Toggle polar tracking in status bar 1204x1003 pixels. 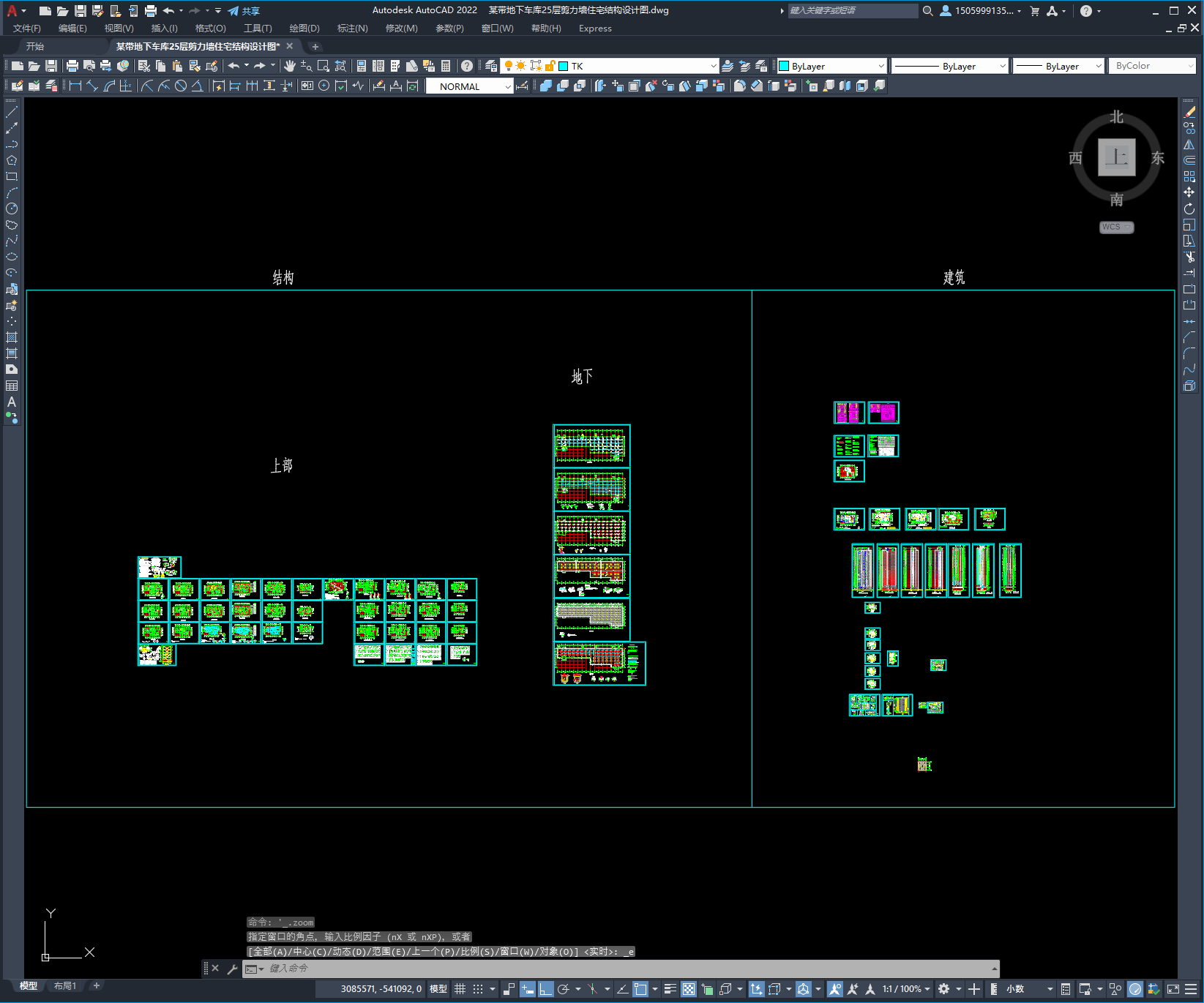coord(564,989)
